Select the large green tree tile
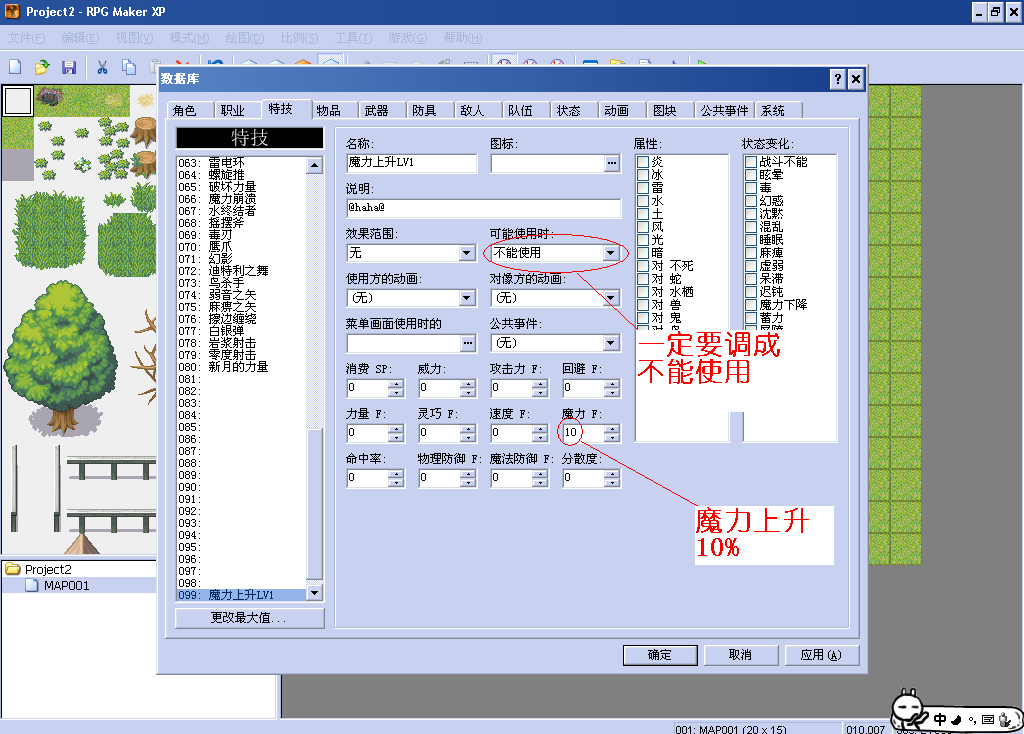 pos(62,356)
